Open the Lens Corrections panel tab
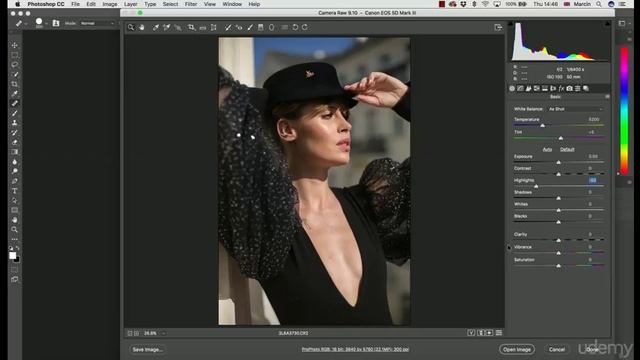The height and width of the screenshot is (360, 640). (x=553, y=88)
